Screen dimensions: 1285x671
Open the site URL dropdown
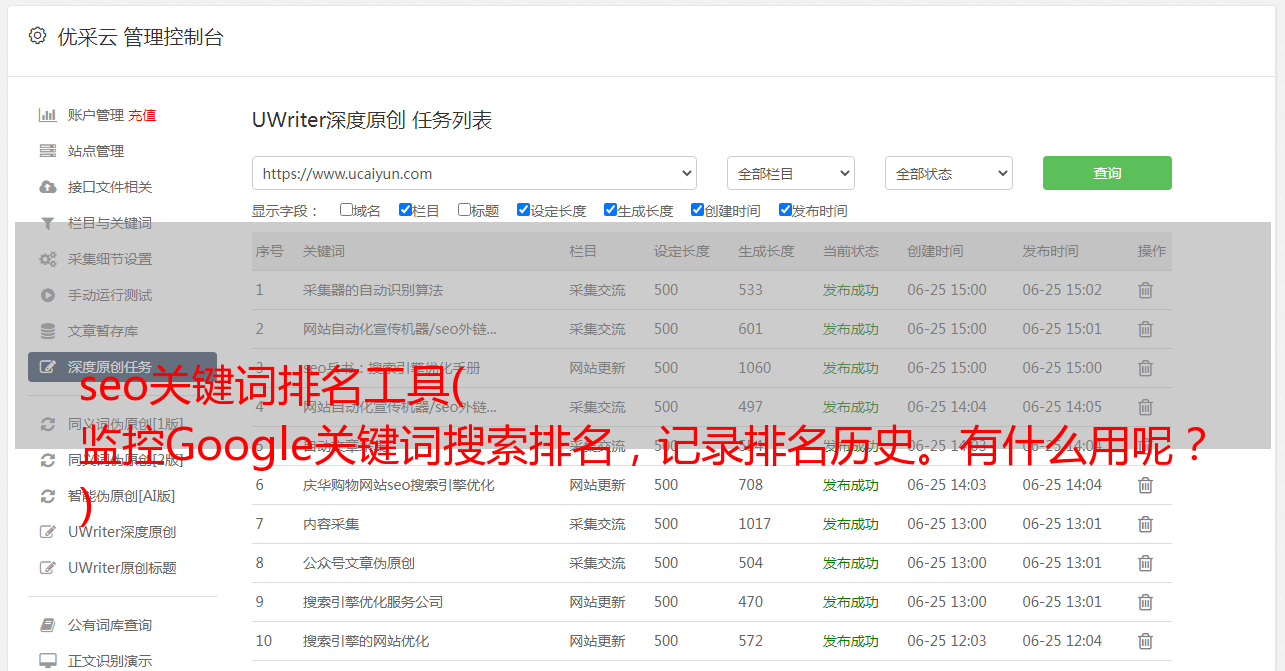[x=474, y=173]
